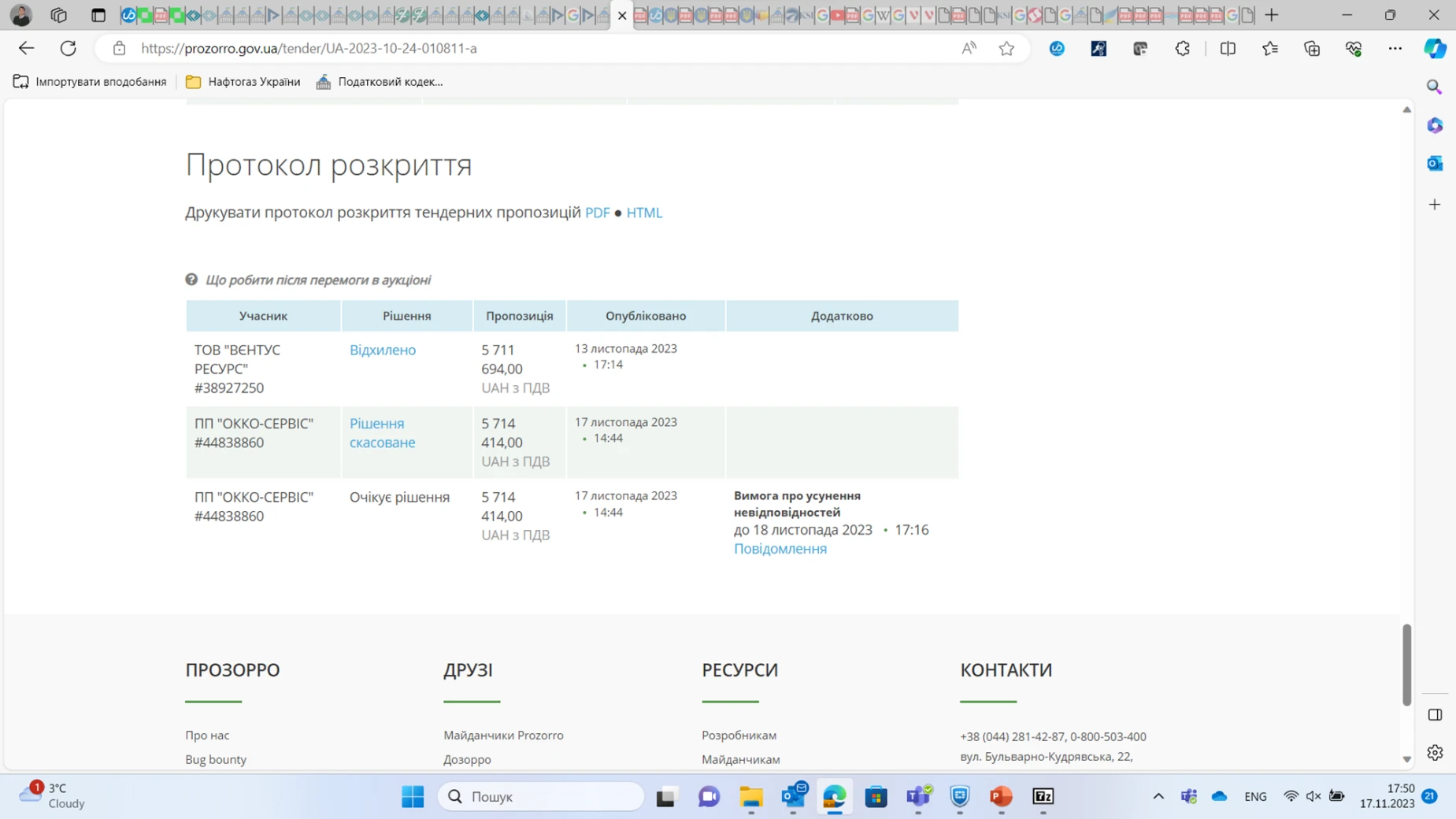Open split screen view in the toolbar
Screen dimensions: 1456x819
pos(1228,48)
